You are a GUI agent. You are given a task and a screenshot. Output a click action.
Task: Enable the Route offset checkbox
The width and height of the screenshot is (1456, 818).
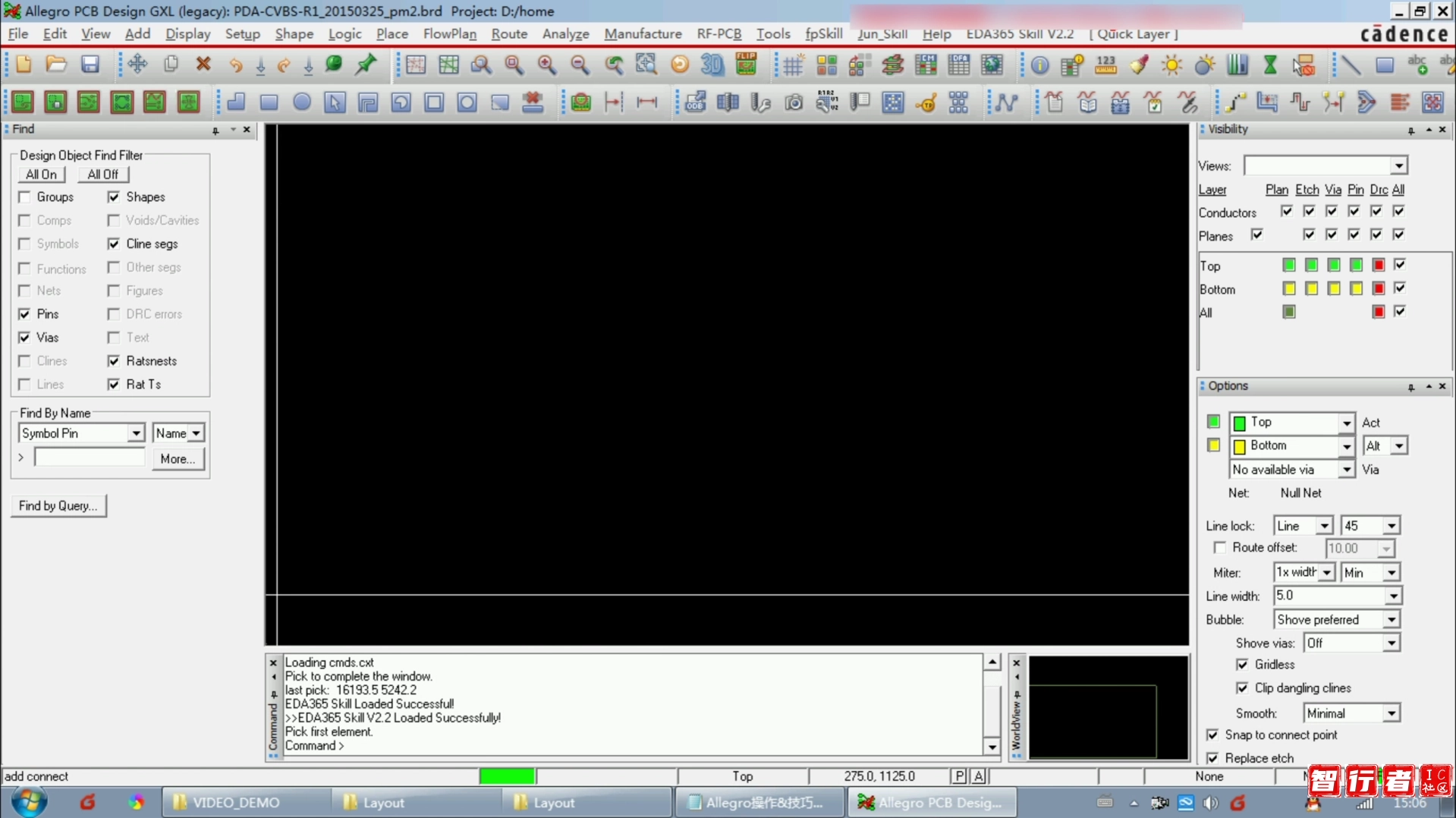click(x=1219, y=547)
